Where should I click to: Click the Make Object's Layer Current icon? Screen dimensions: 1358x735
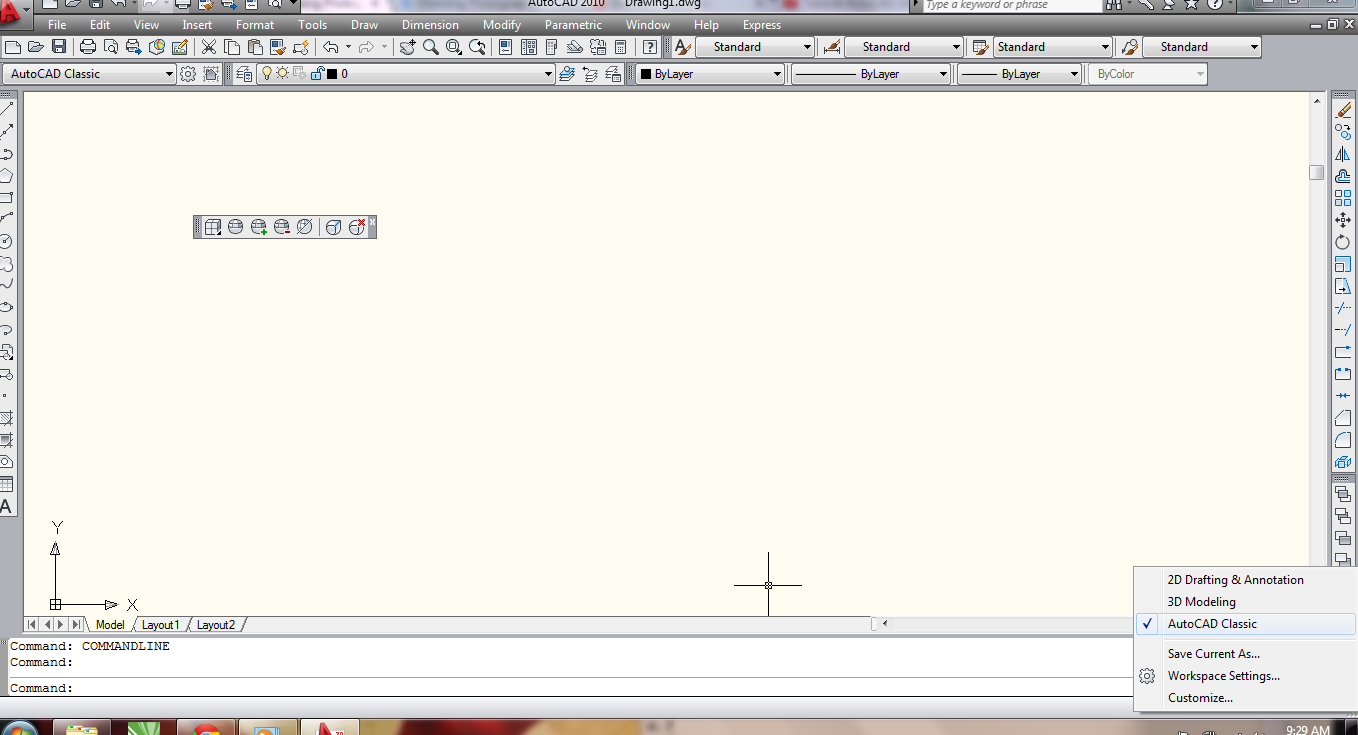567,74
